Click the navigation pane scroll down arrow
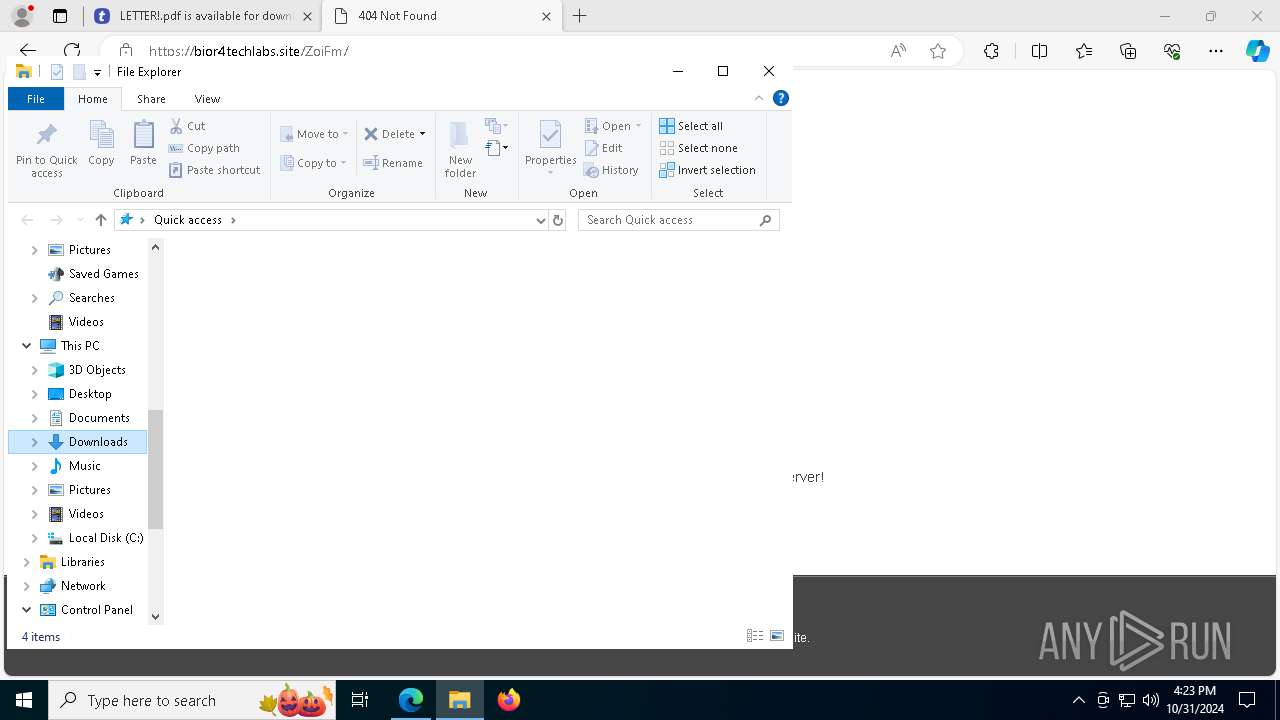The height and width of the screenshot is (720, 1280). click(155, 617)
